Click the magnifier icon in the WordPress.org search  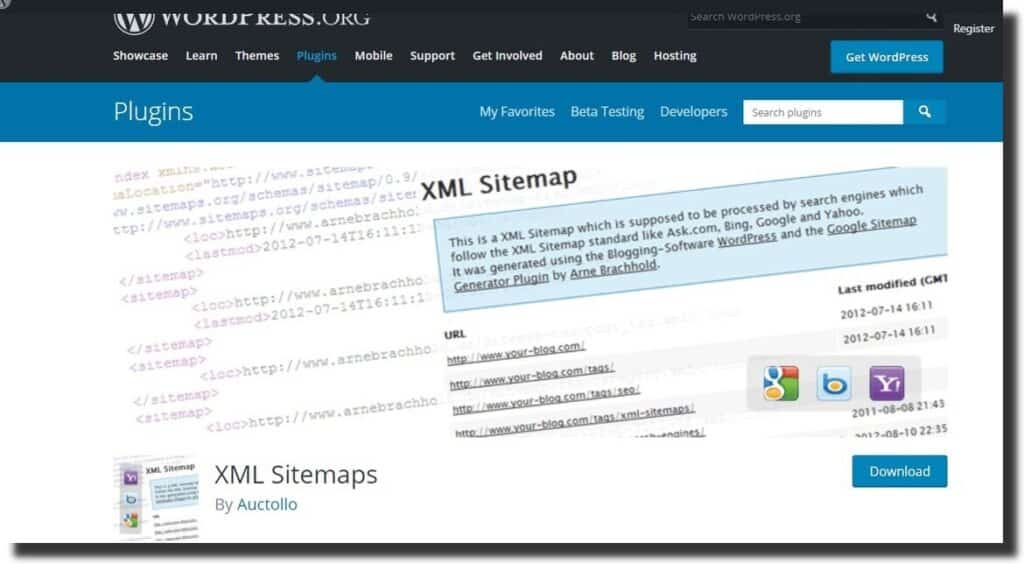pos(931,16)
